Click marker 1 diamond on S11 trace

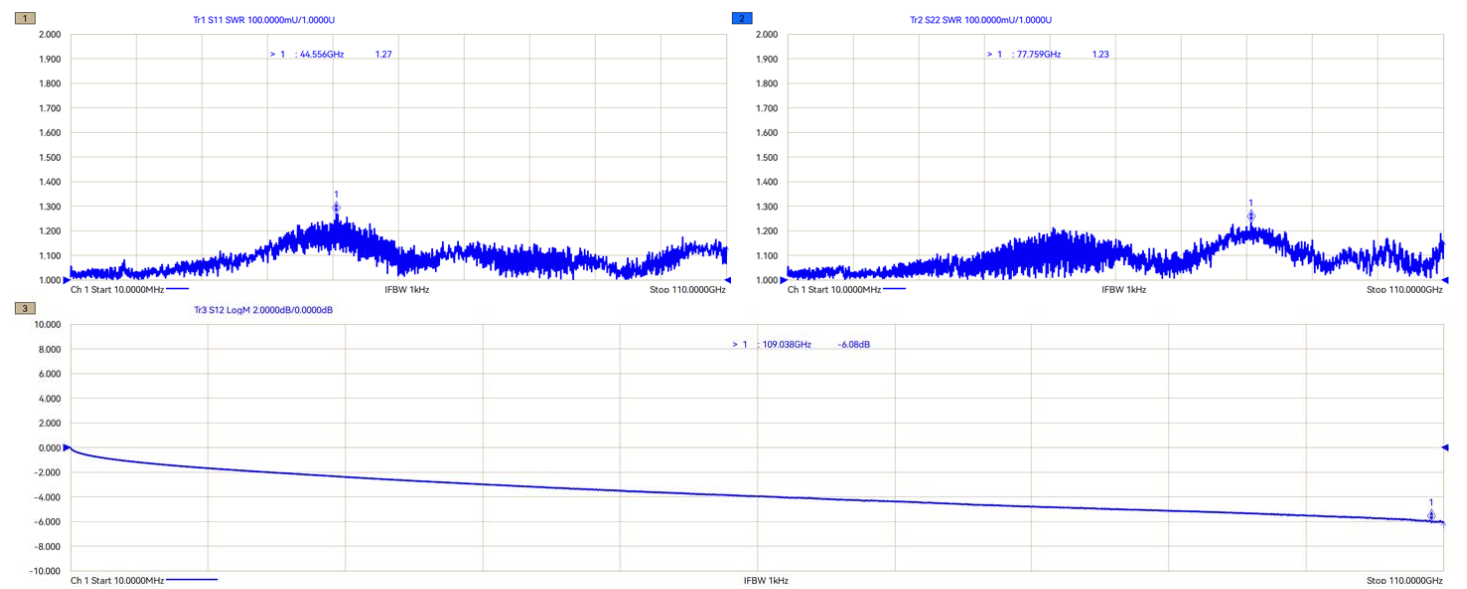click(x=336, y=208)
